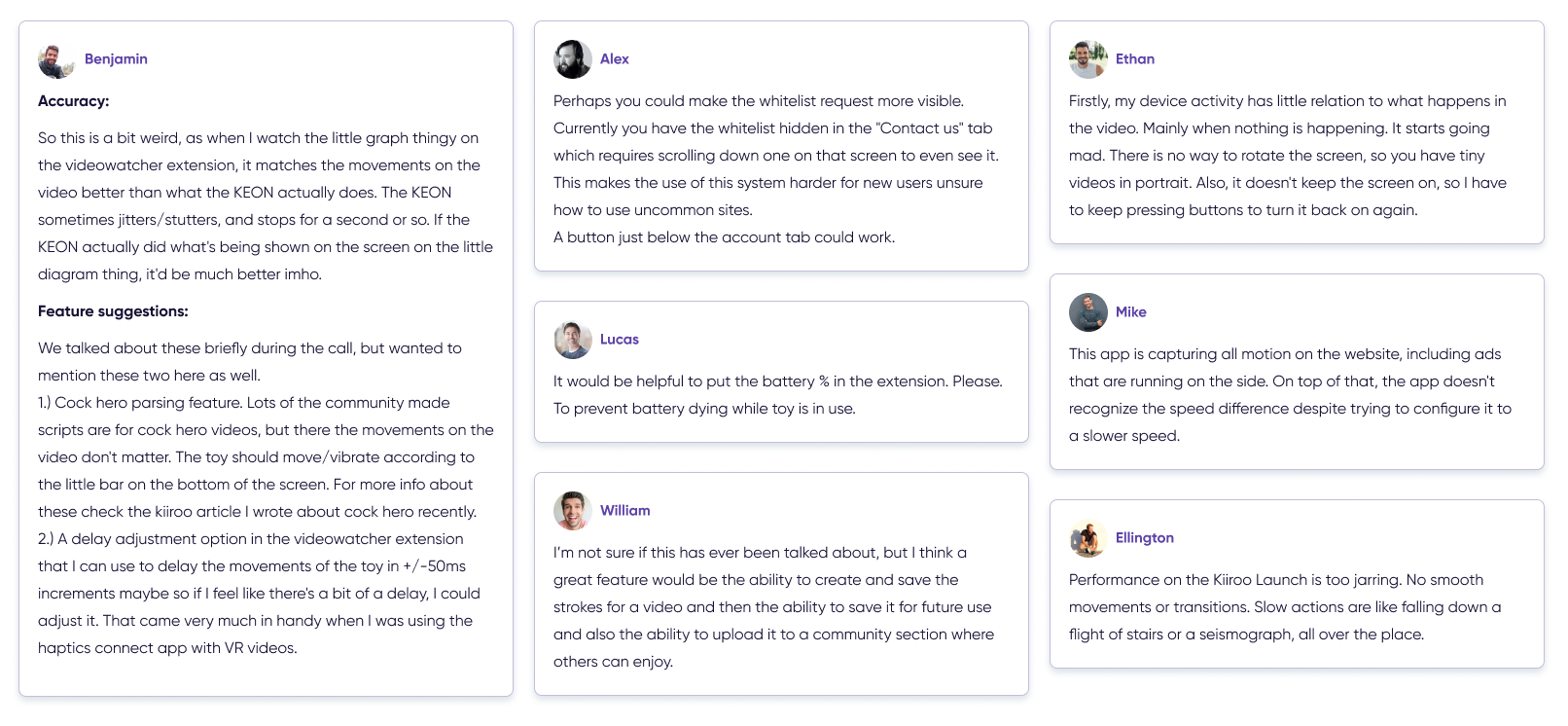This screenshot has width=1568, height=726.
Task: Select the Lucas name link
Action: [619, 340]
